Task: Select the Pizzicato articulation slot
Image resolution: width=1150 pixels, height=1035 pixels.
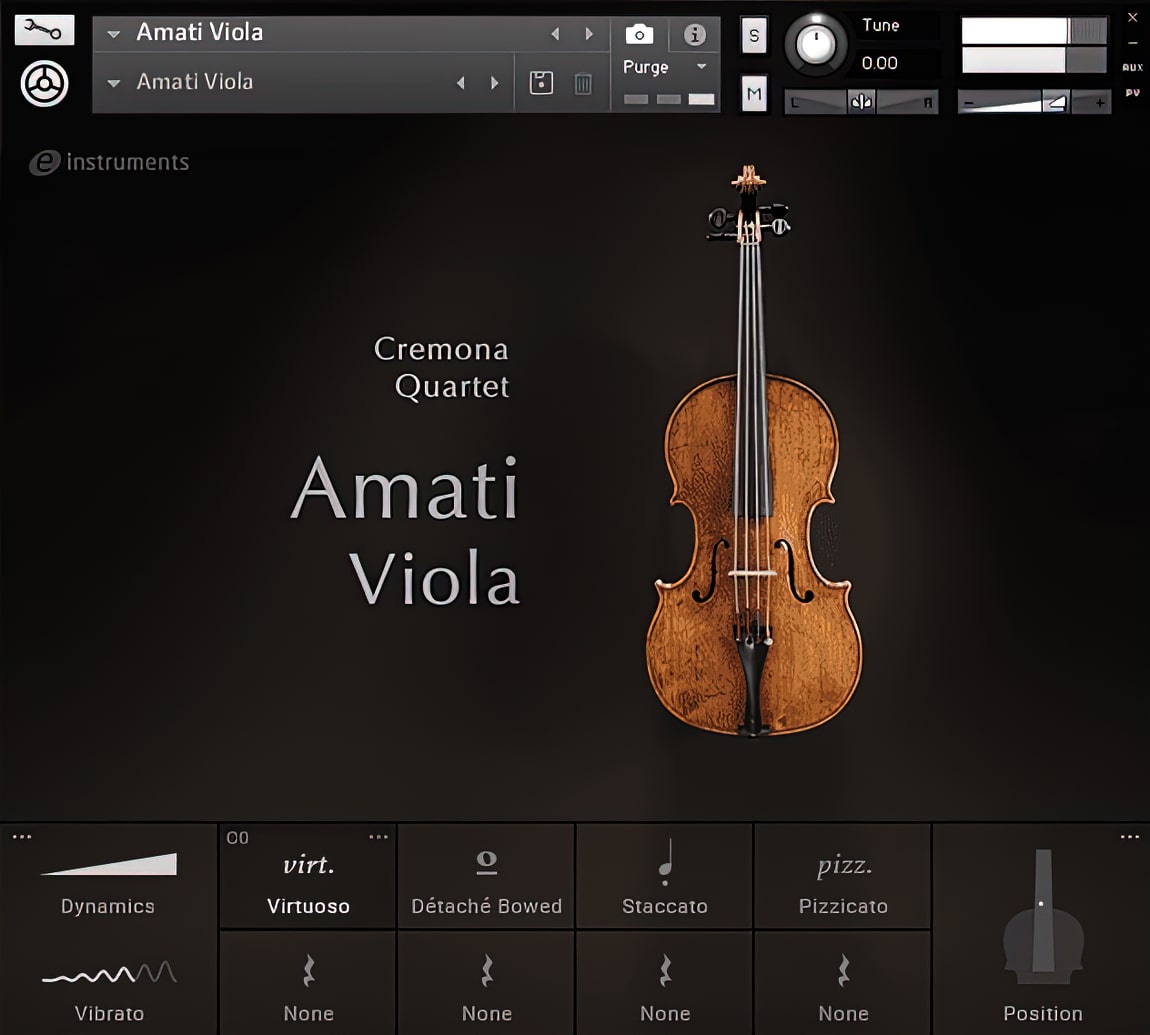Action: click(x=843, y=876)
